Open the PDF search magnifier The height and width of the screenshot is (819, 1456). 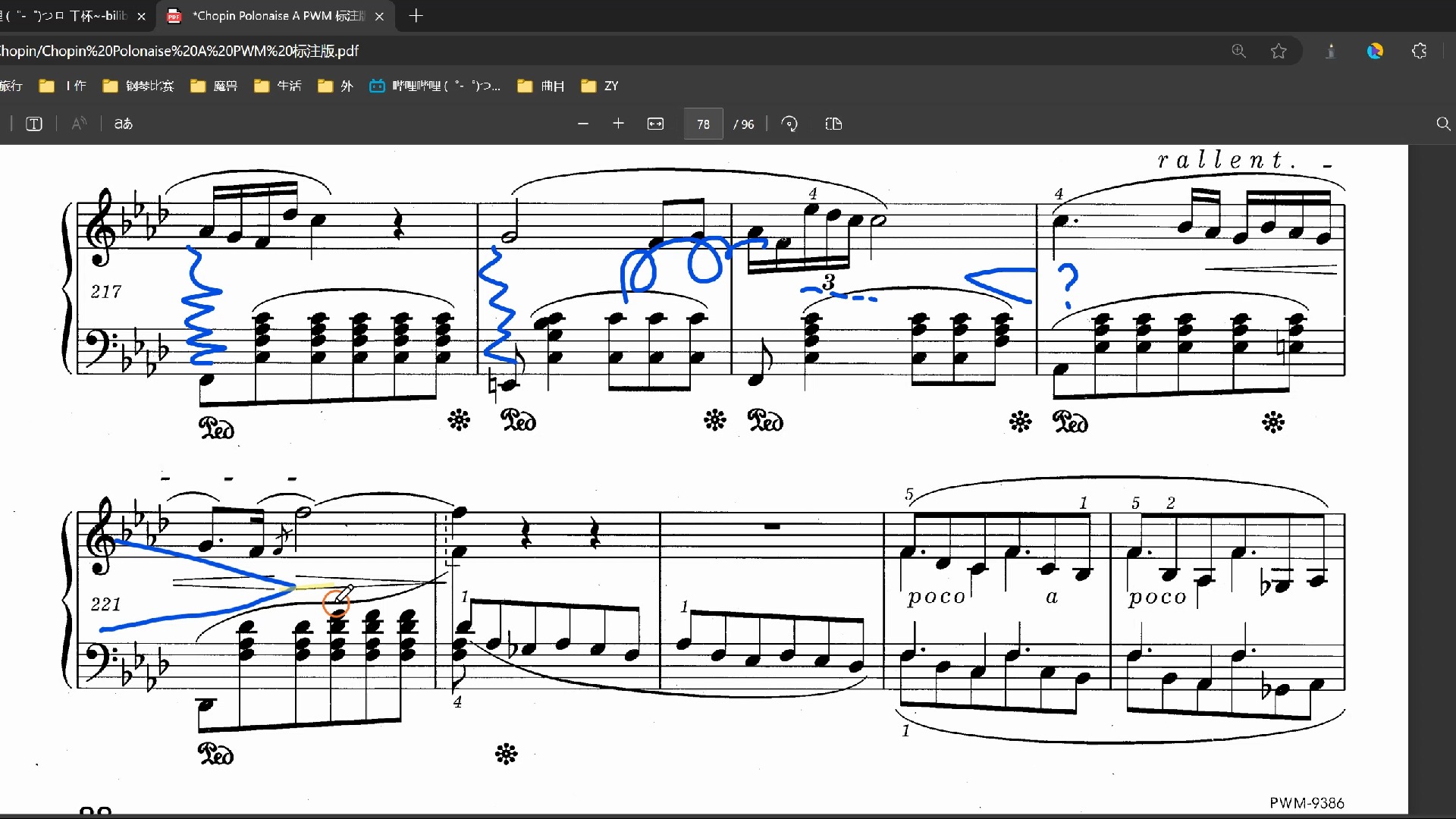click(1443, 124)
